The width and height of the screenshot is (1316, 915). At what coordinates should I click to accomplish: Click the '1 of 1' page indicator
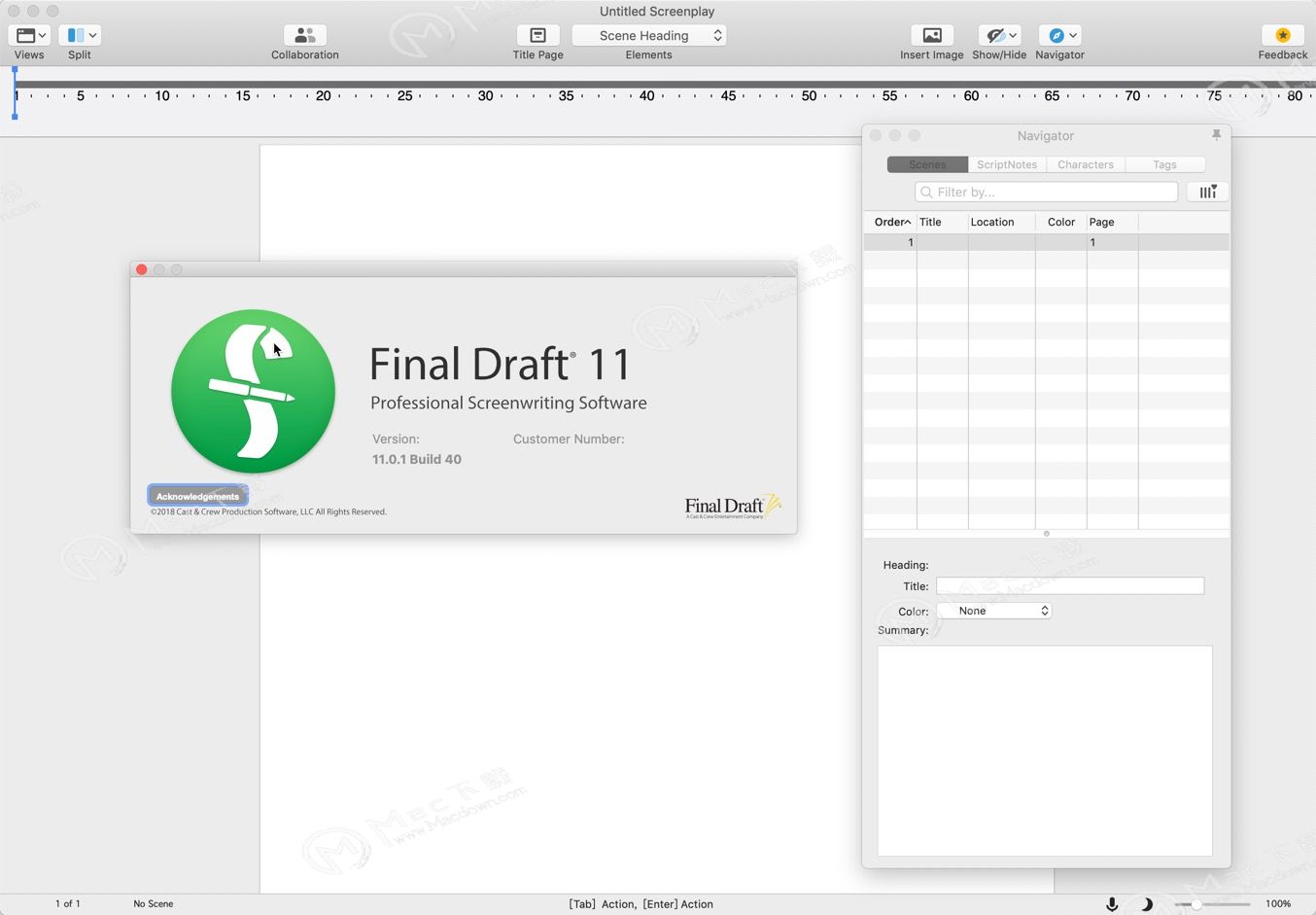click(68, 904)
